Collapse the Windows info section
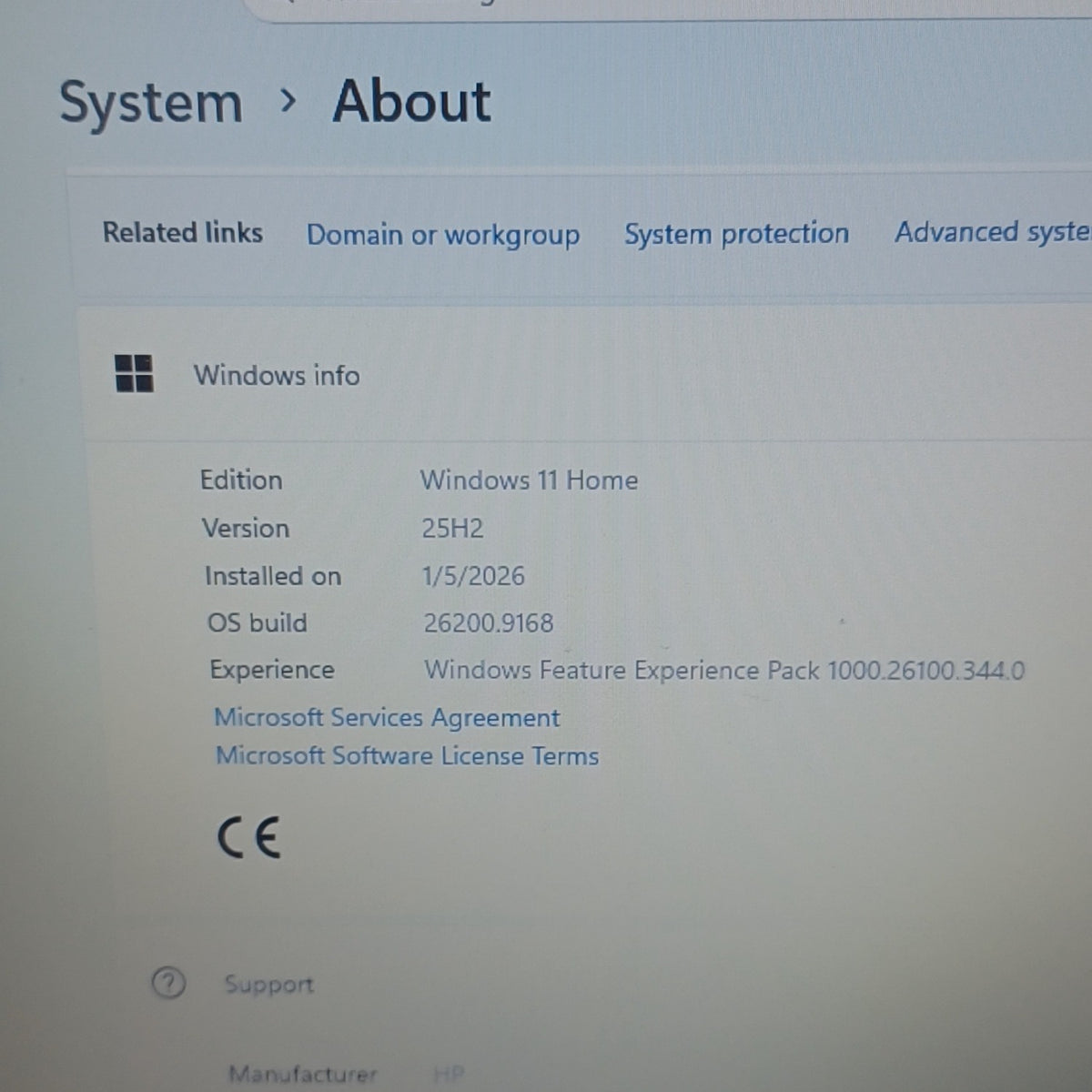 click(x=582, y=375)
